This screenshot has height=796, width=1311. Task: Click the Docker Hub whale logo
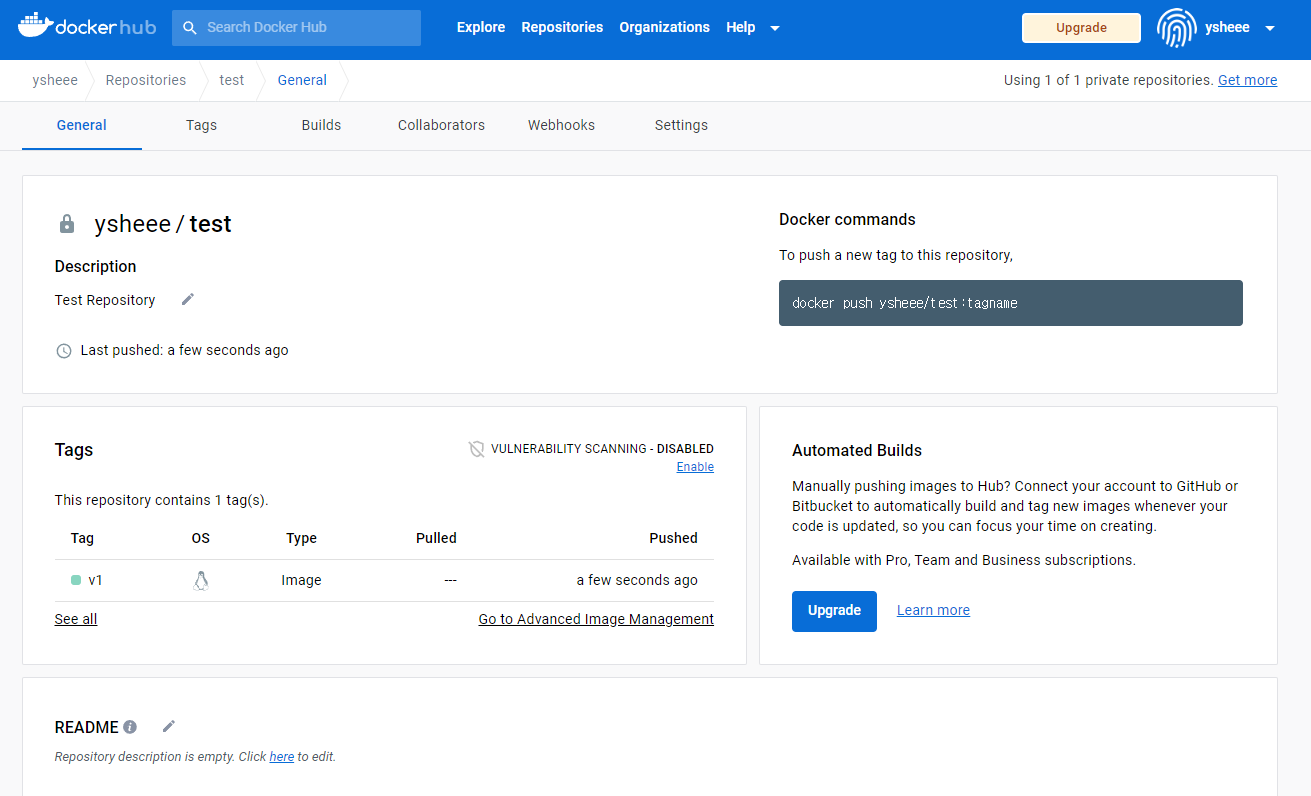click(x=87, y=27)
